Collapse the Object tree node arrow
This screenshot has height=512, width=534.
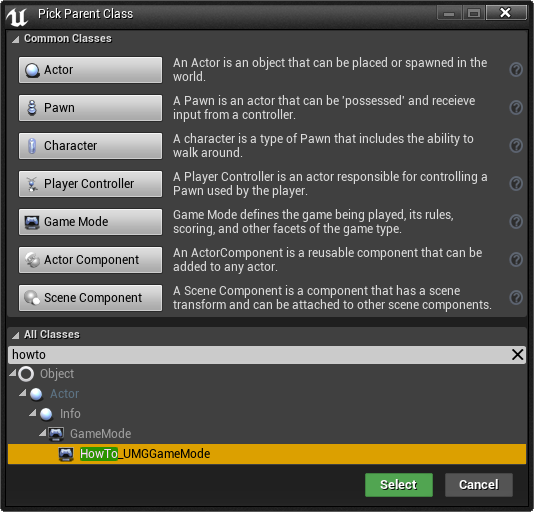tap(13, 373)
